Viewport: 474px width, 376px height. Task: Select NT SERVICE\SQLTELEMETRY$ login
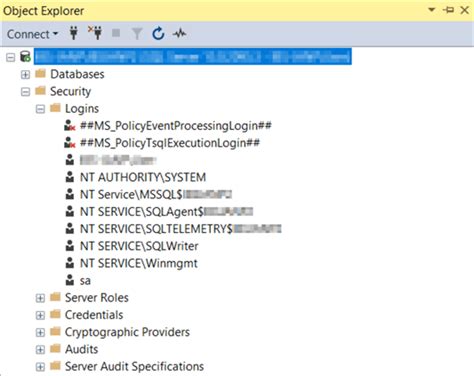tap(181, 229)
